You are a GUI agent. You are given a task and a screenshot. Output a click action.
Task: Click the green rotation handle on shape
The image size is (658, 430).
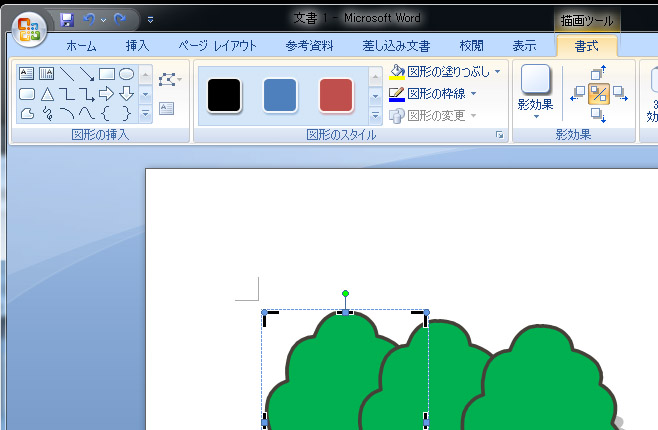[x=346, y=294]
